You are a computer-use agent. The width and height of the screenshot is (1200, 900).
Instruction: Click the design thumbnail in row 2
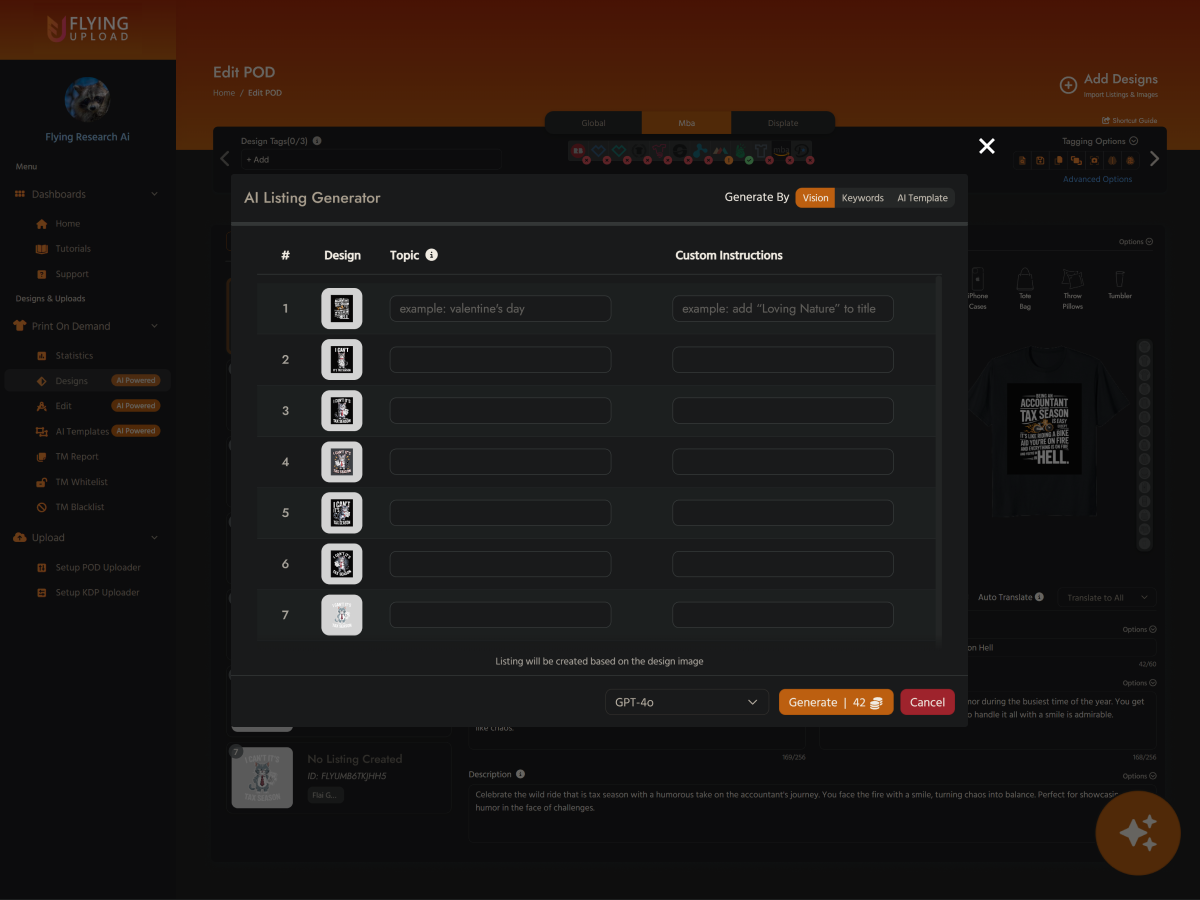click(x=342, y=359)
